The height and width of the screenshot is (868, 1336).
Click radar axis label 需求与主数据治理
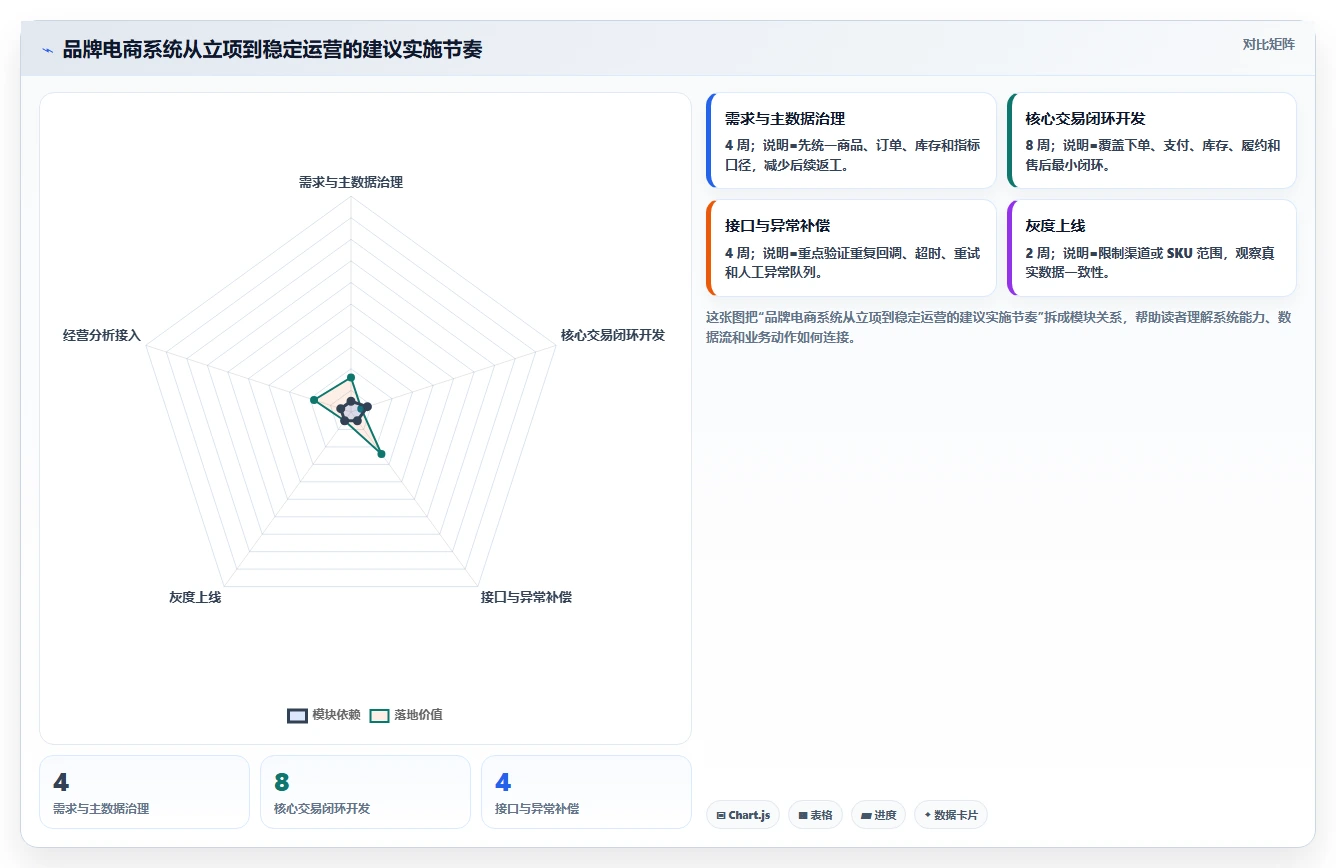coord(351,182)
